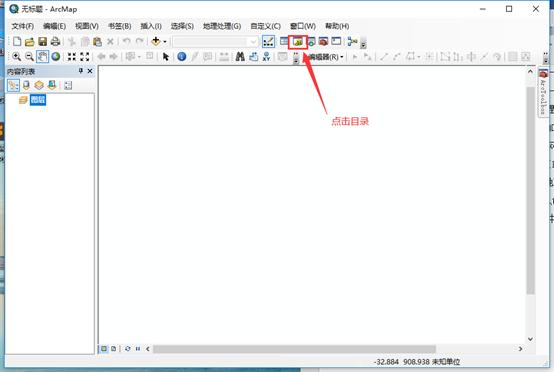Click the Print icon
Screen dimensions: 554x372
click(x=55, y=42)
